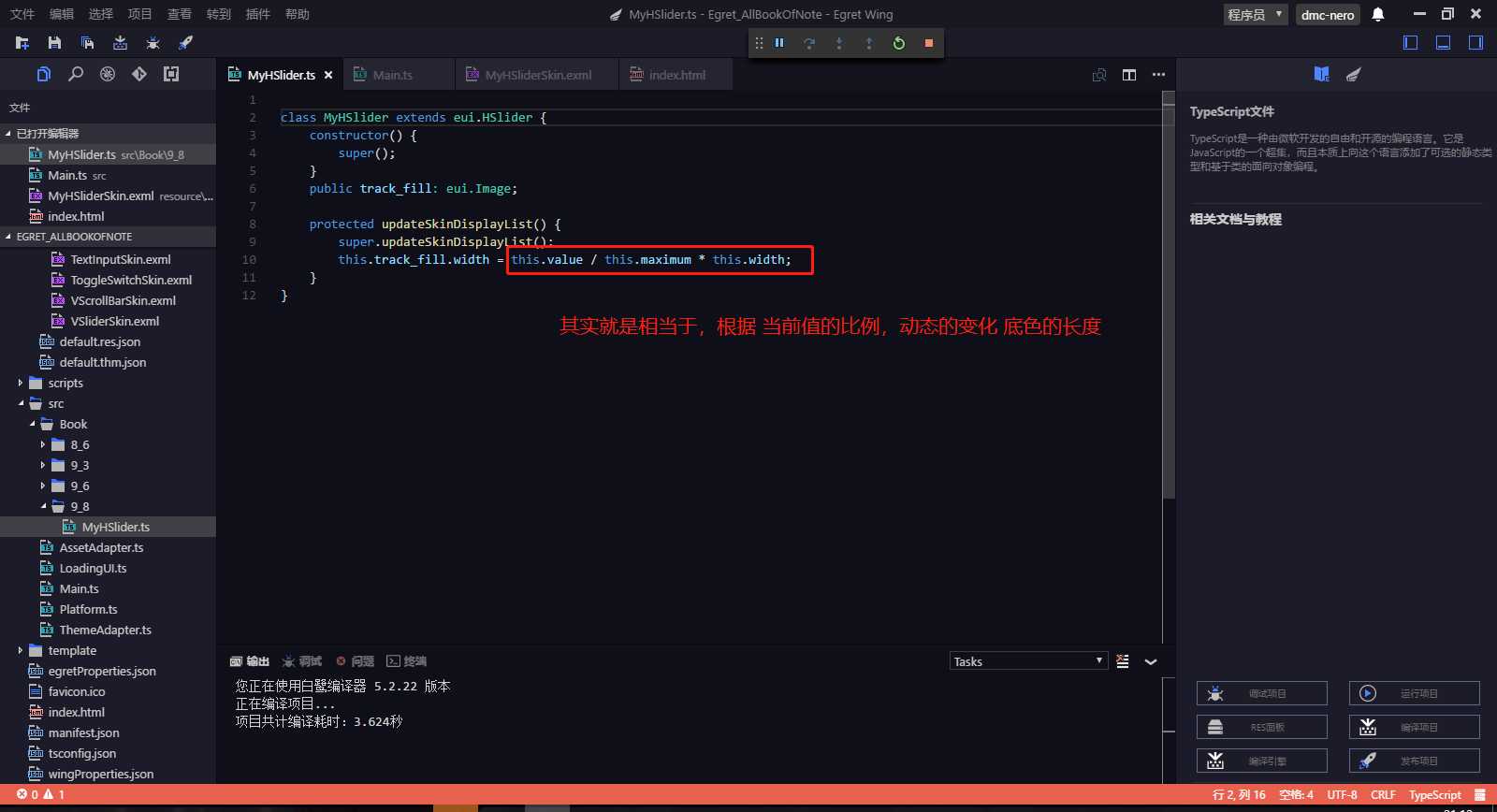Open the 插件 menu
1497x812 pixels.
257,14
